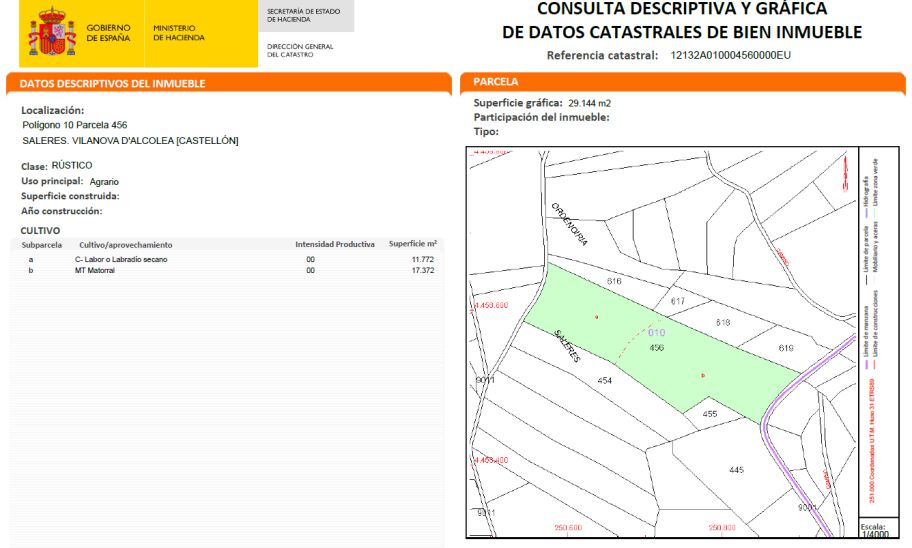
Task: Click the Superficie m² column header
Action: tap(412, 244)
